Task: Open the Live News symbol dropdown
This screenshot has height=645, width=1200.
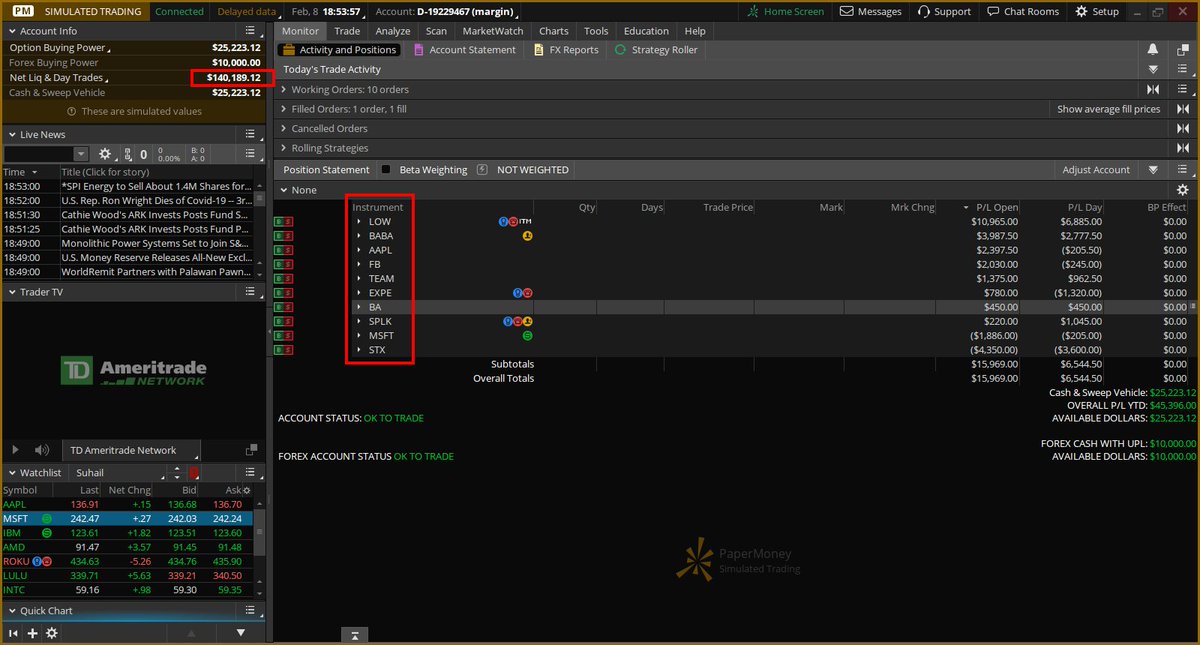Action: click(81, 154)
